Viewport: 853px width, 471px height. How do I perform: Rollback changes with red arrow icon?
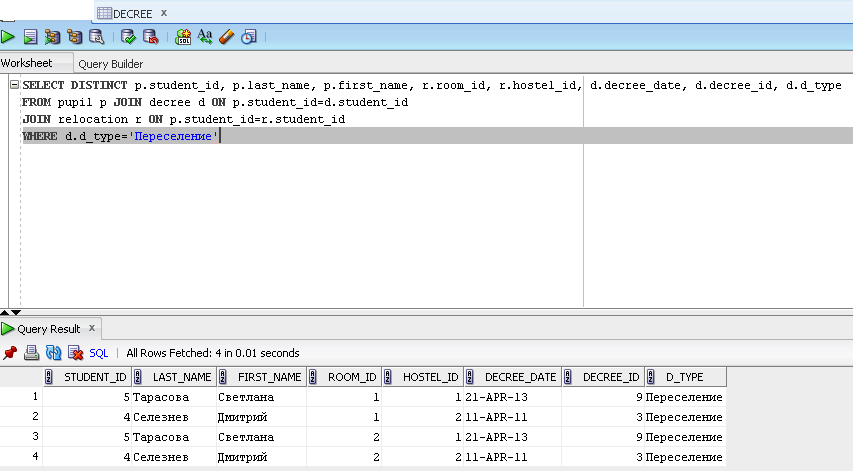pos(150,37)
